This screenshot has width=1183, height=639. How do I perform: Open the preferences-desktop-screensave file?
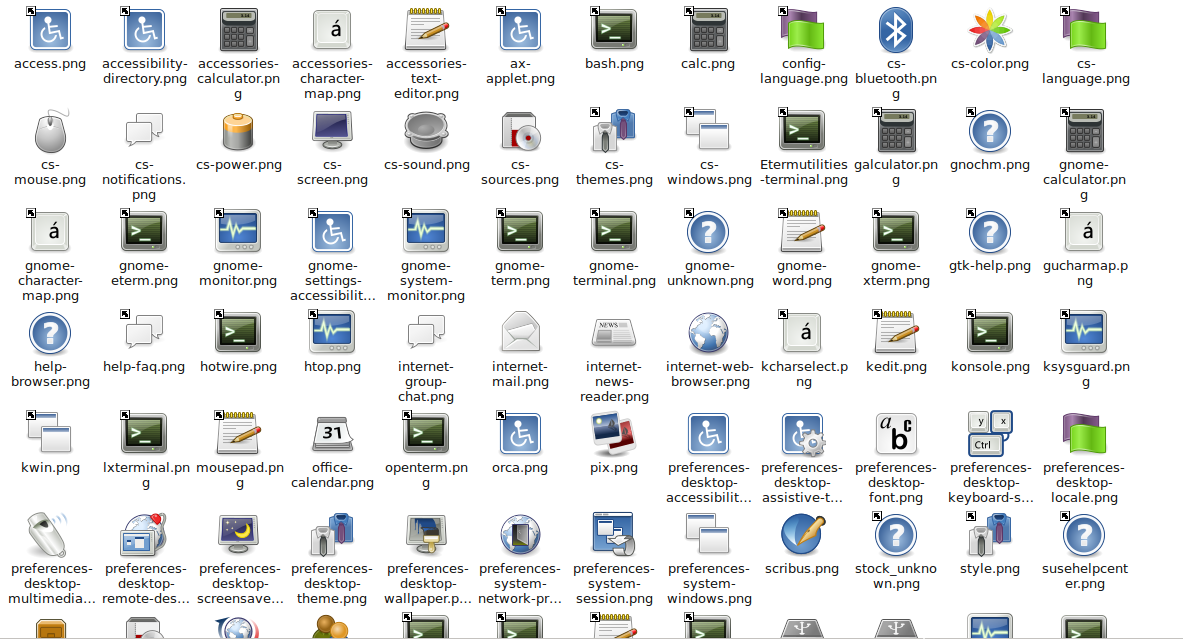click(x=238, y=536)
